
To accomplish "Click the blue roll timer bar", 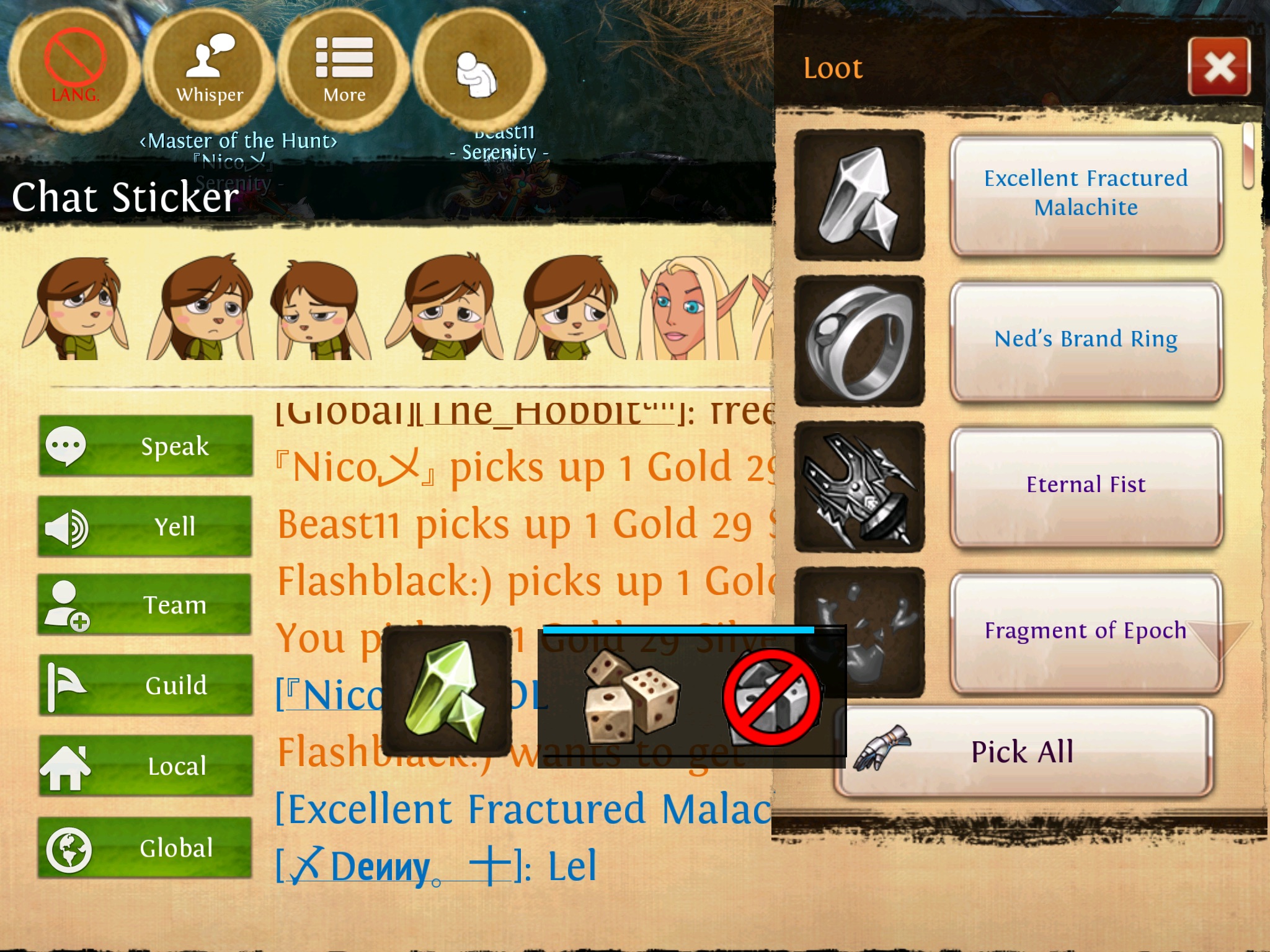I will click(x=678, y=630).
